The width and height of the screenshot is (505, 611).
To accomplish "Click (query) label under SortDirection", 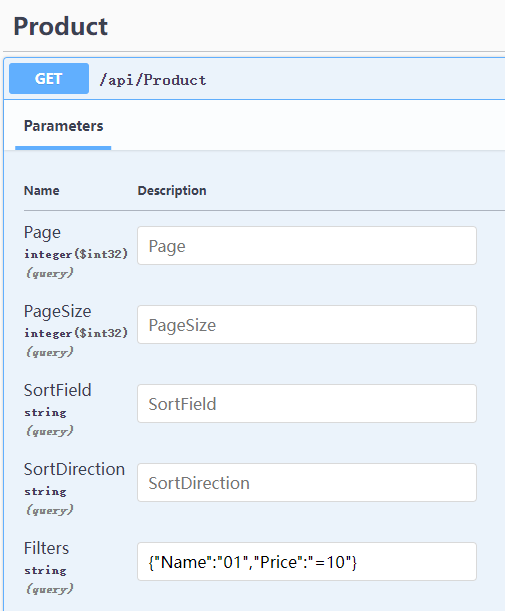I will point(49,510).
